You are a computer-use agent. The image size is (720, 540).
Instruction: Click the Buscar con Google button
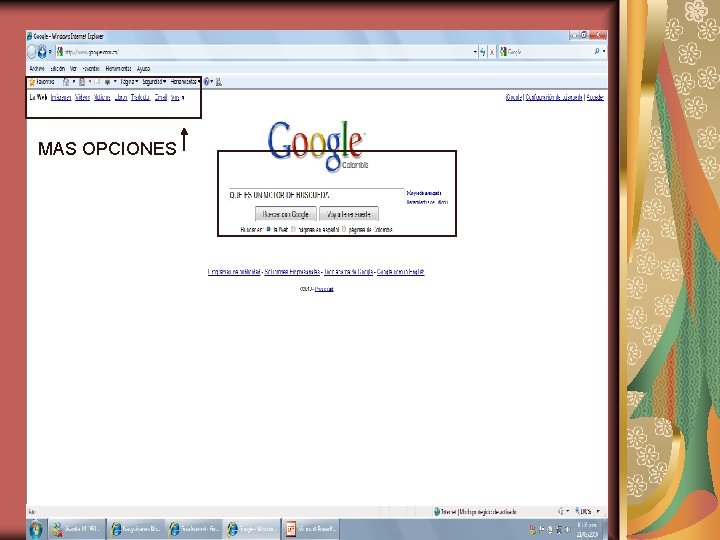tap(286, 214)
